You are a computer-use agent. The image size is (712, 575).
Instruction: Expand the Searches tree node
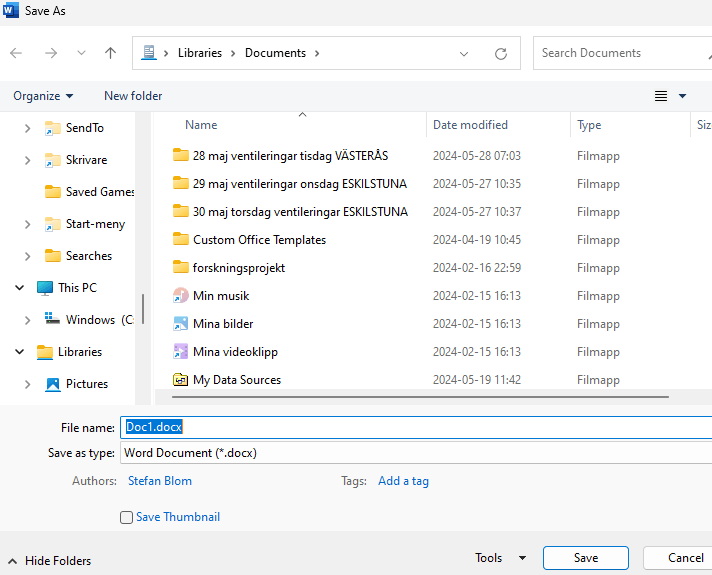[x=27, y=256]
